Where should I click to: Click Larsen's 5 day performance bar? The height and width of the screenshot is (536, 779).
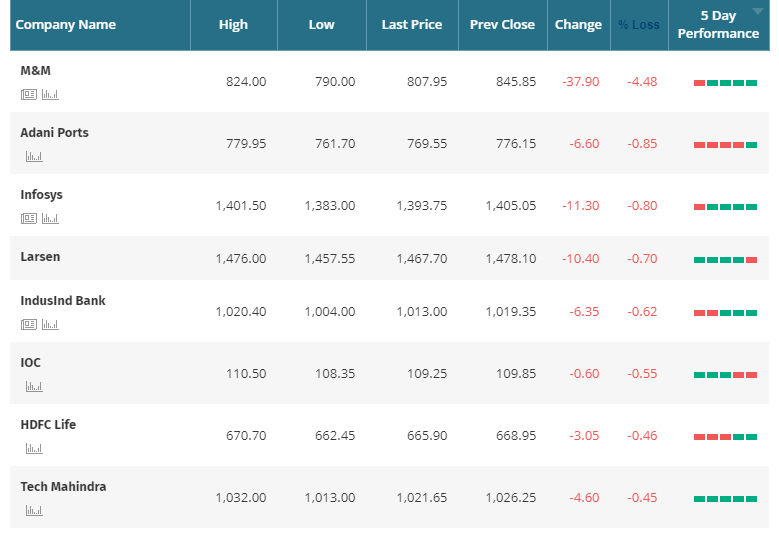[x=725, y=260]
